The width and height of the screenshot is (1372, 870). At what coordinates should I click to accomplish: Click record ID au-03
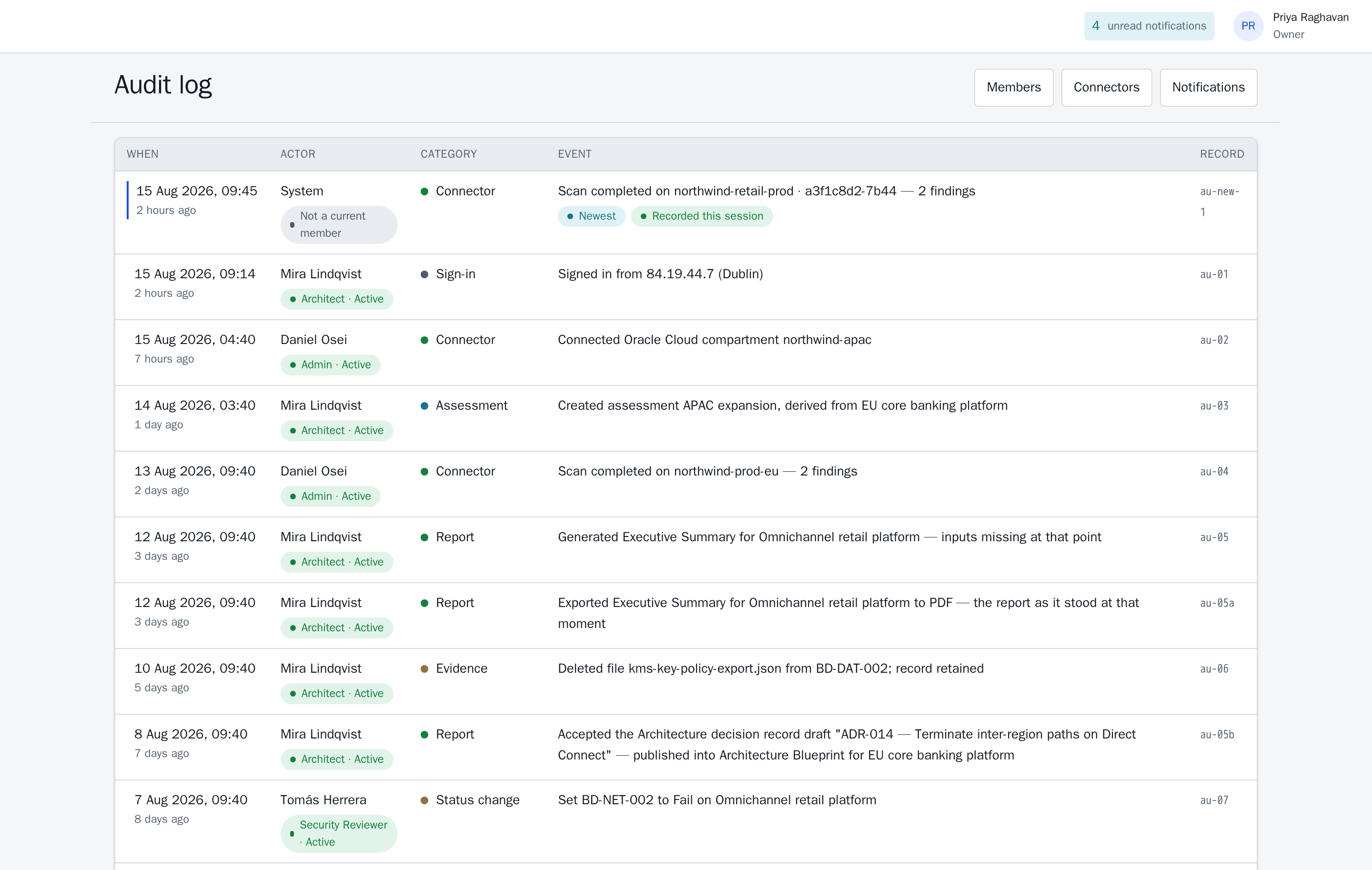click(1214, 405)
